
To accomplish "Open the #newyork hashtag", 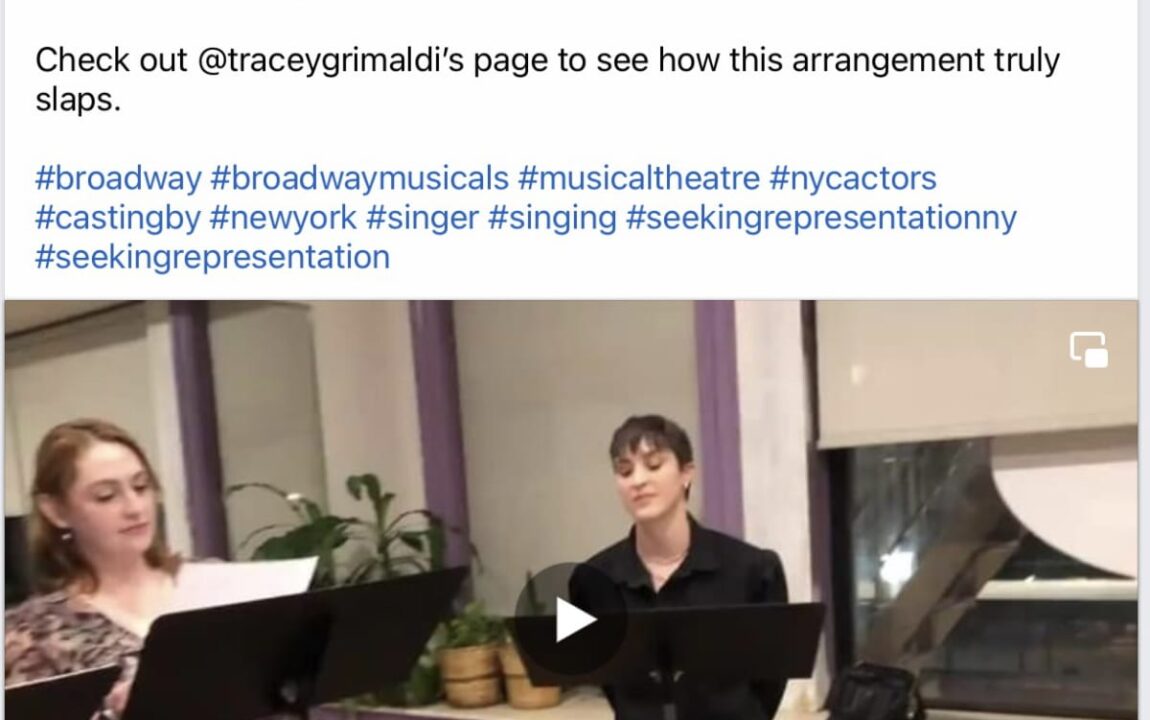I will [283, 218].
